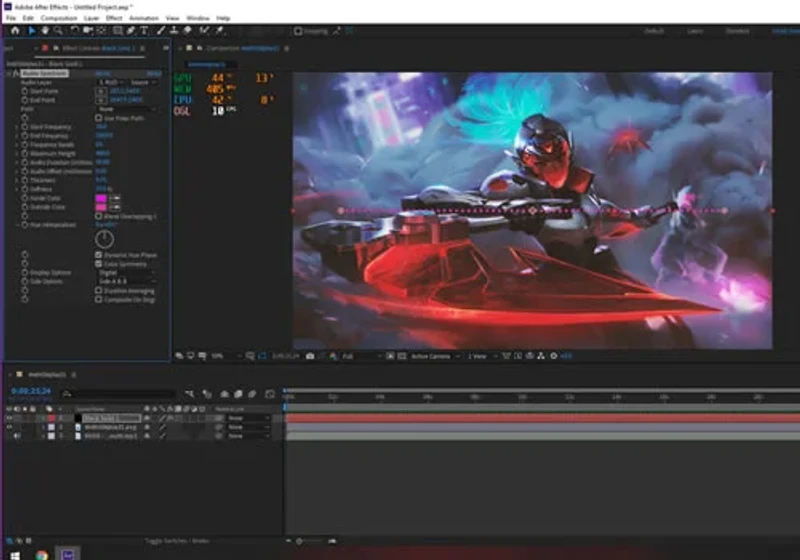Click the Home icon in the toolbar
Screen dimensions: 800x560
15,31
